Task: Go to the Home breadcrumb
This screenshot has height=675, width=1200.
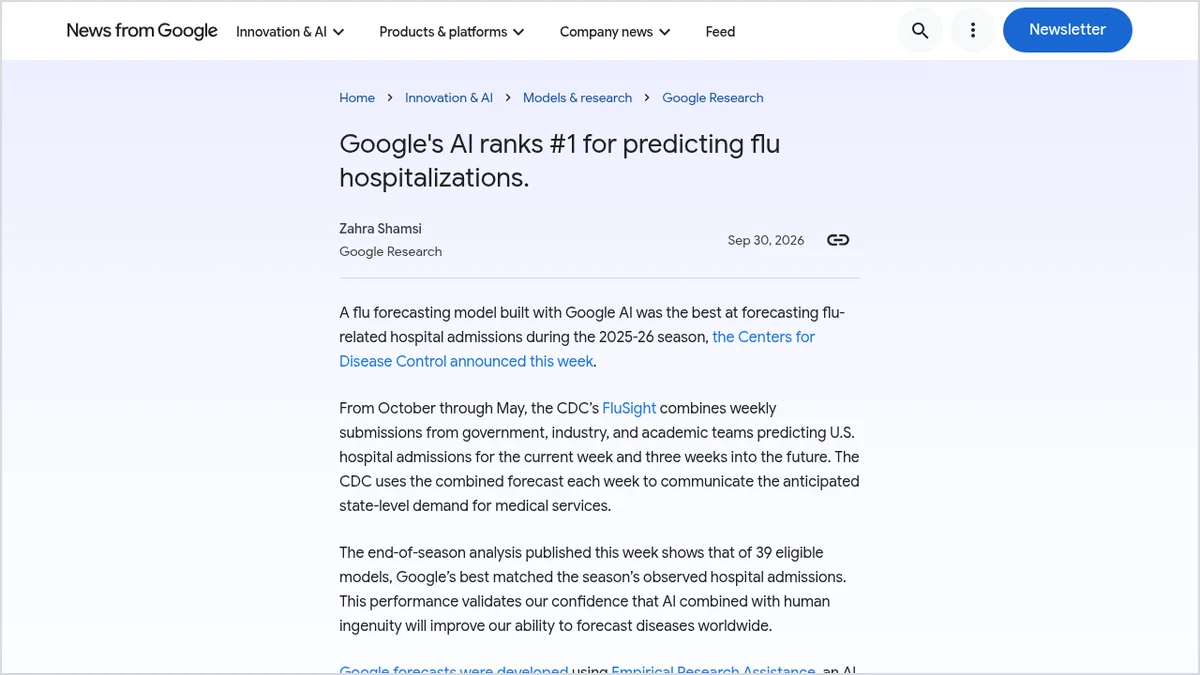Action: tap(357, 98)
